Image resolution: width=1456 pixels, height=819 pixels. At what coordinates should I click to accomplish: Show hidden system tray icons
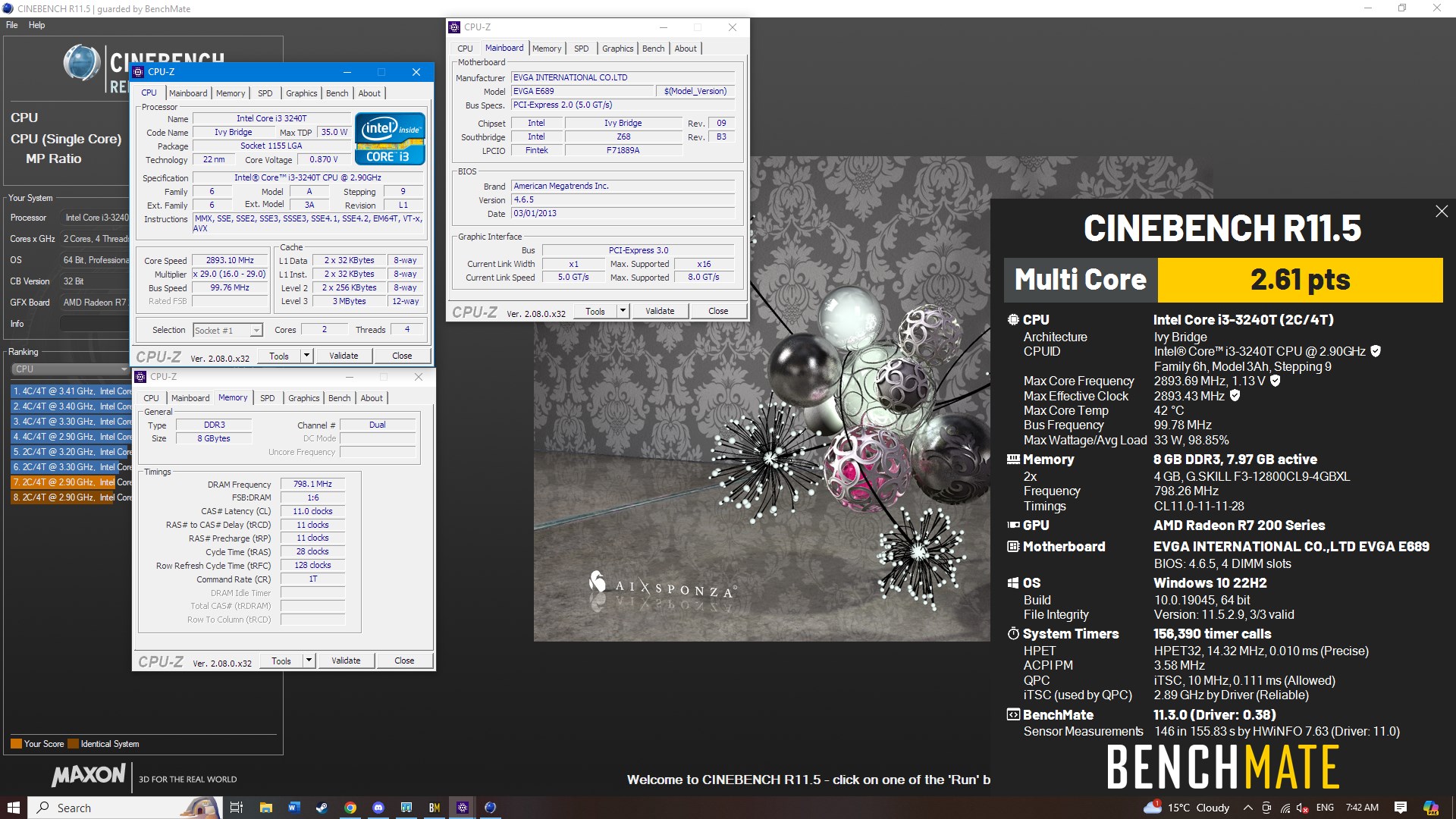coord(1247,808)
